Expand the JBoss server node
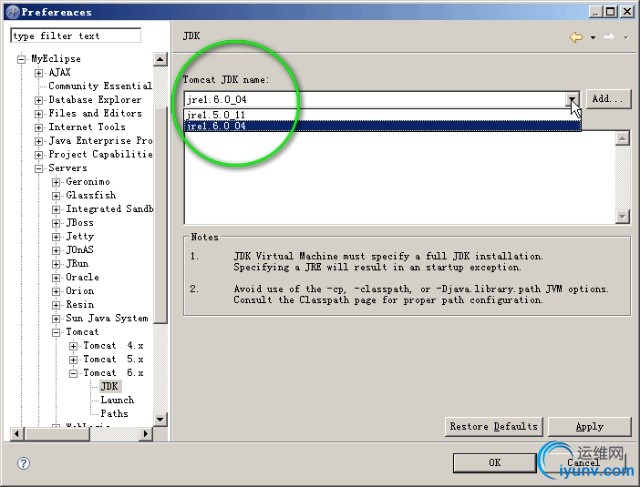Screen dimensions: 640x487 (x=56, y=223)
